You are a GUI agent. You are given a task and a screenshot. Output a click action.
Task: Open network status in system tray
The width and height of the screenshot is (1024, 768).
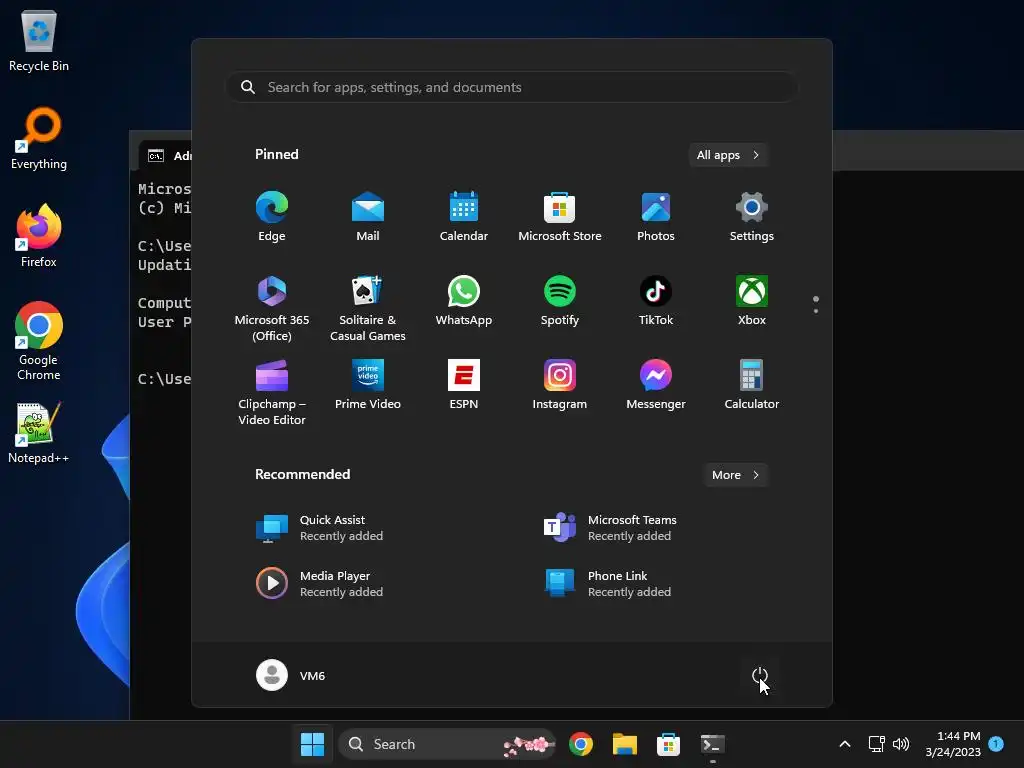(x=876, y=744)
